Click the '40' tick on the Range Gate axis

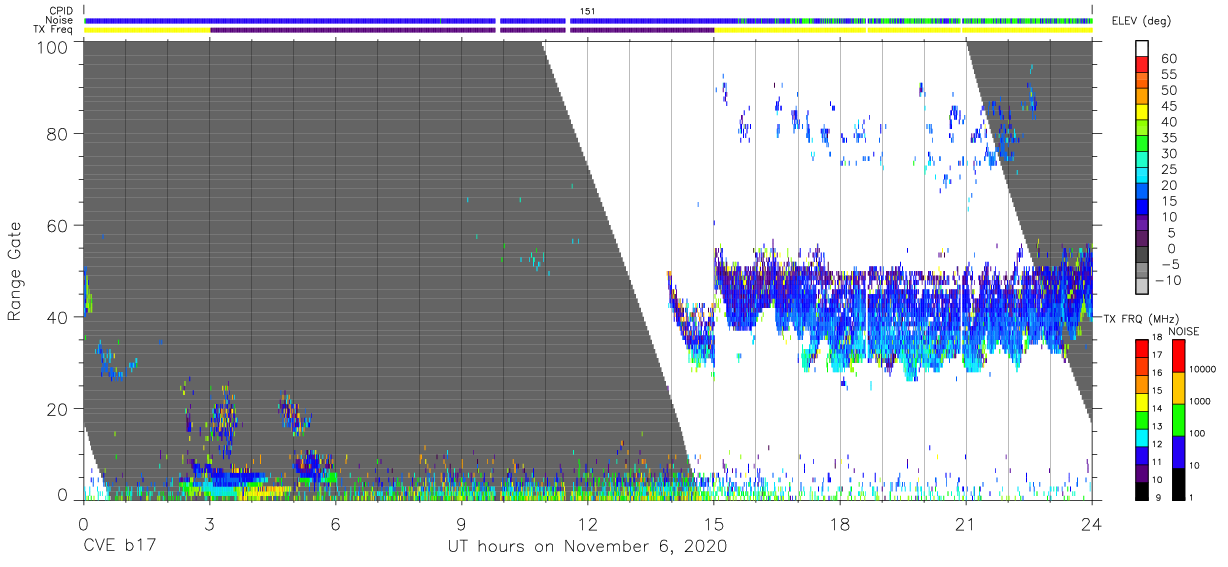57,317
